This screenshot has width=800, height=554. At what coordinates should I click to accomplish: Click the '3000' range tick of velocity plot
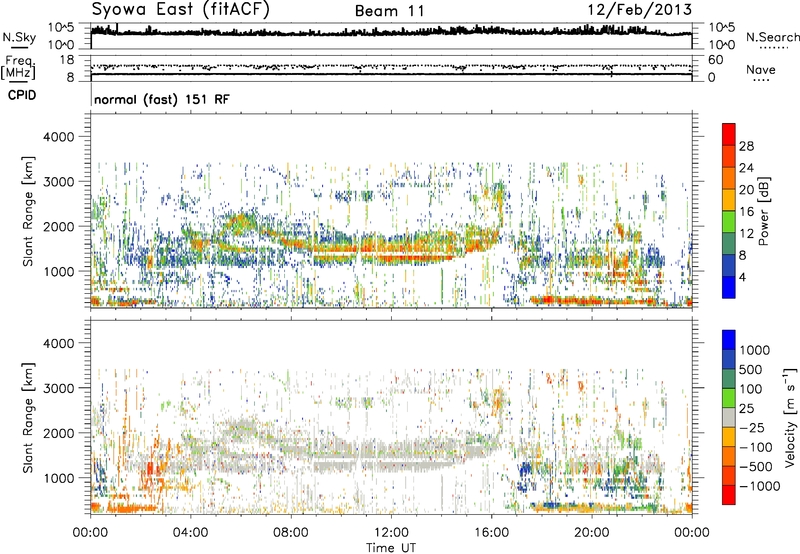coord(59,389)
